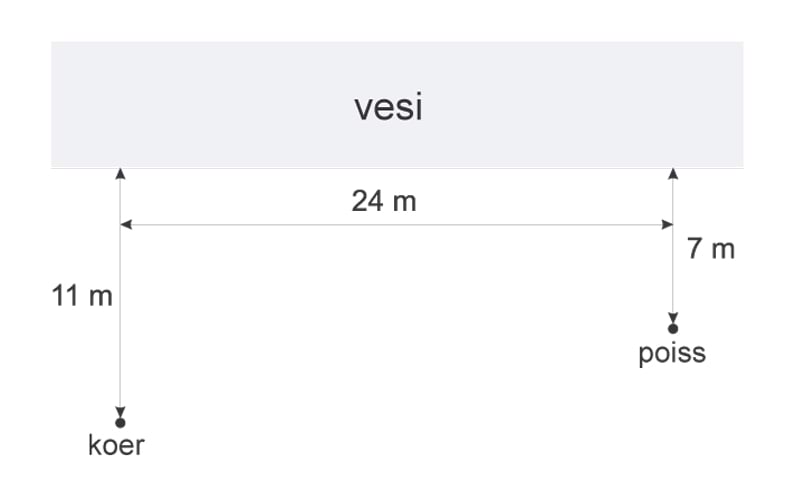785x481 pixels.
Task: Click where the 24 m and 11 m lines cross
Action: coord(120,225)
